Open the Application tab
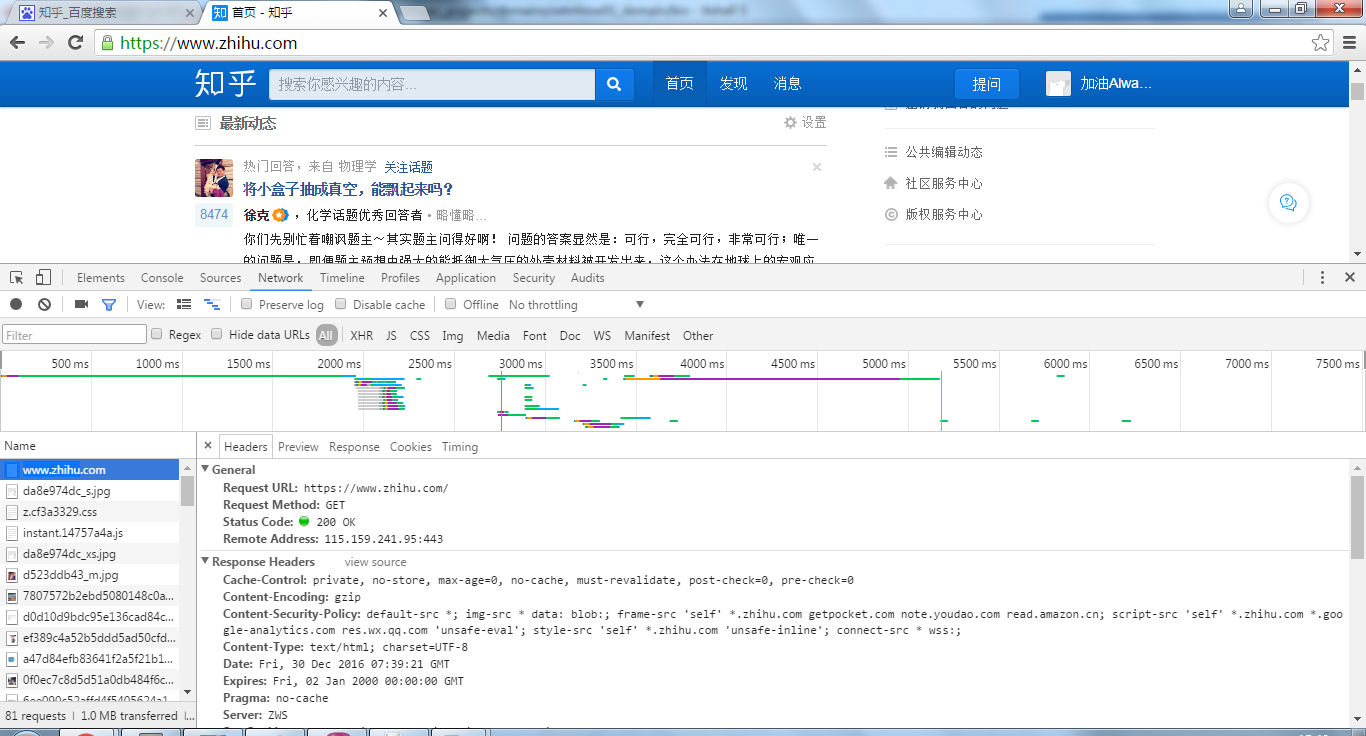 tap(466, 278)
